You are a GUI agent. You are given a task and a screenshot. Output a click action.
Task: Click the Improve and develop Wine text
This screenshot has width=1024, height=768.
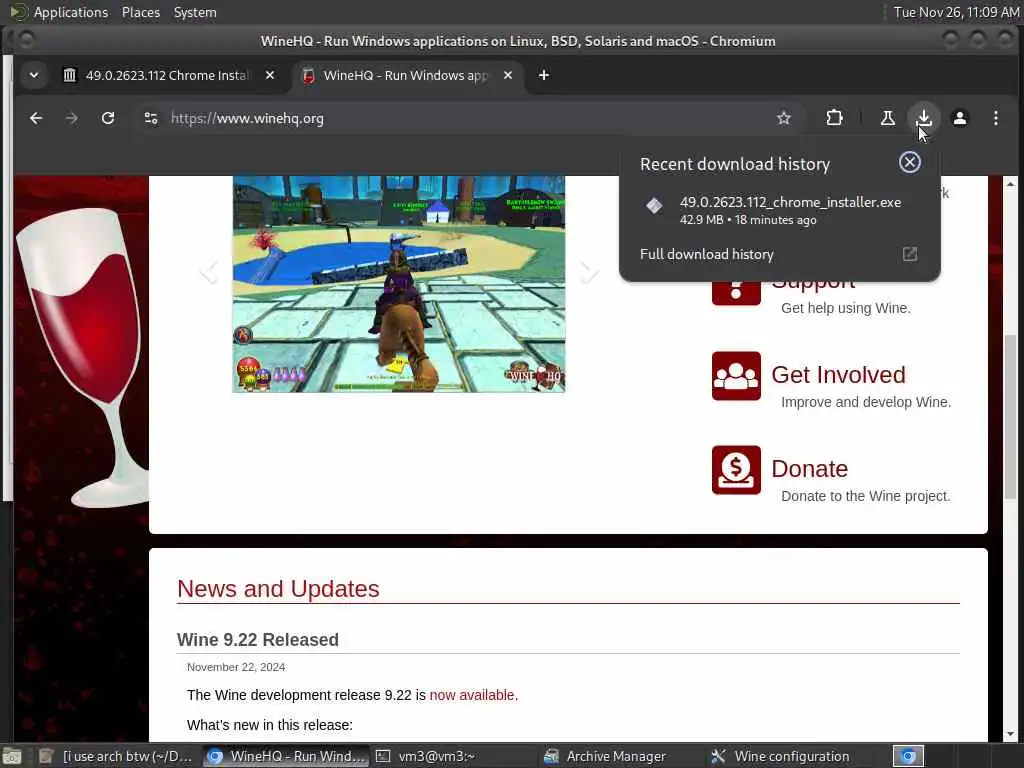pyautogui.click(x=866, y=402)
